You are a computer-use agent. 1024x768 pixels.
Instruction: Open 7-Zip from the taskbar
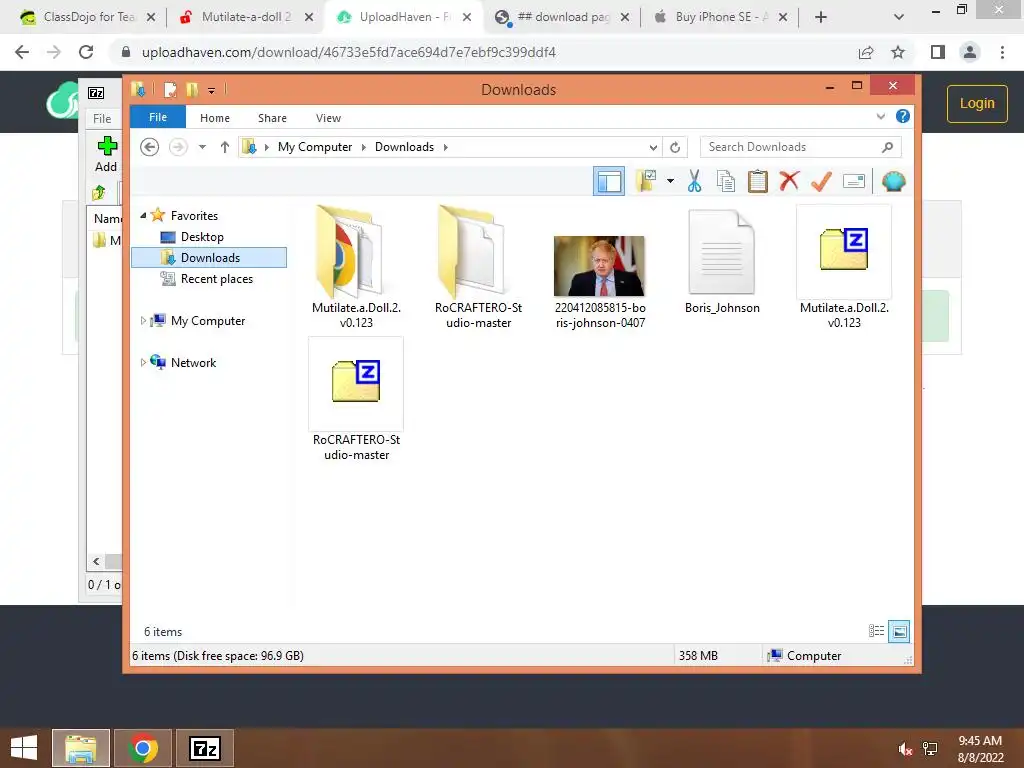(x=205, y=748)
